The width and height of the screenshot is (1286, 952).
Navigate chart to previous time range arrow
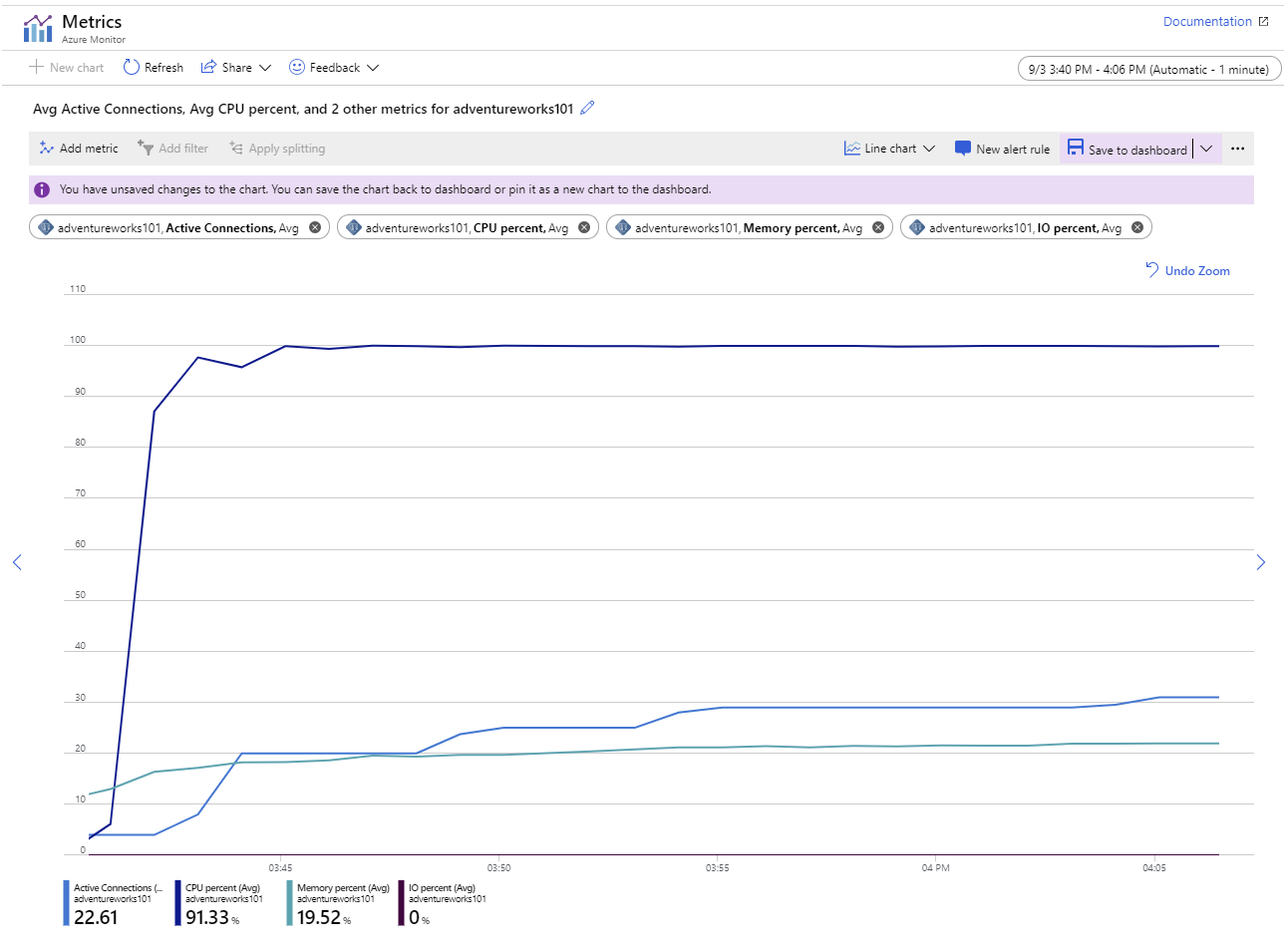point(17,562)
